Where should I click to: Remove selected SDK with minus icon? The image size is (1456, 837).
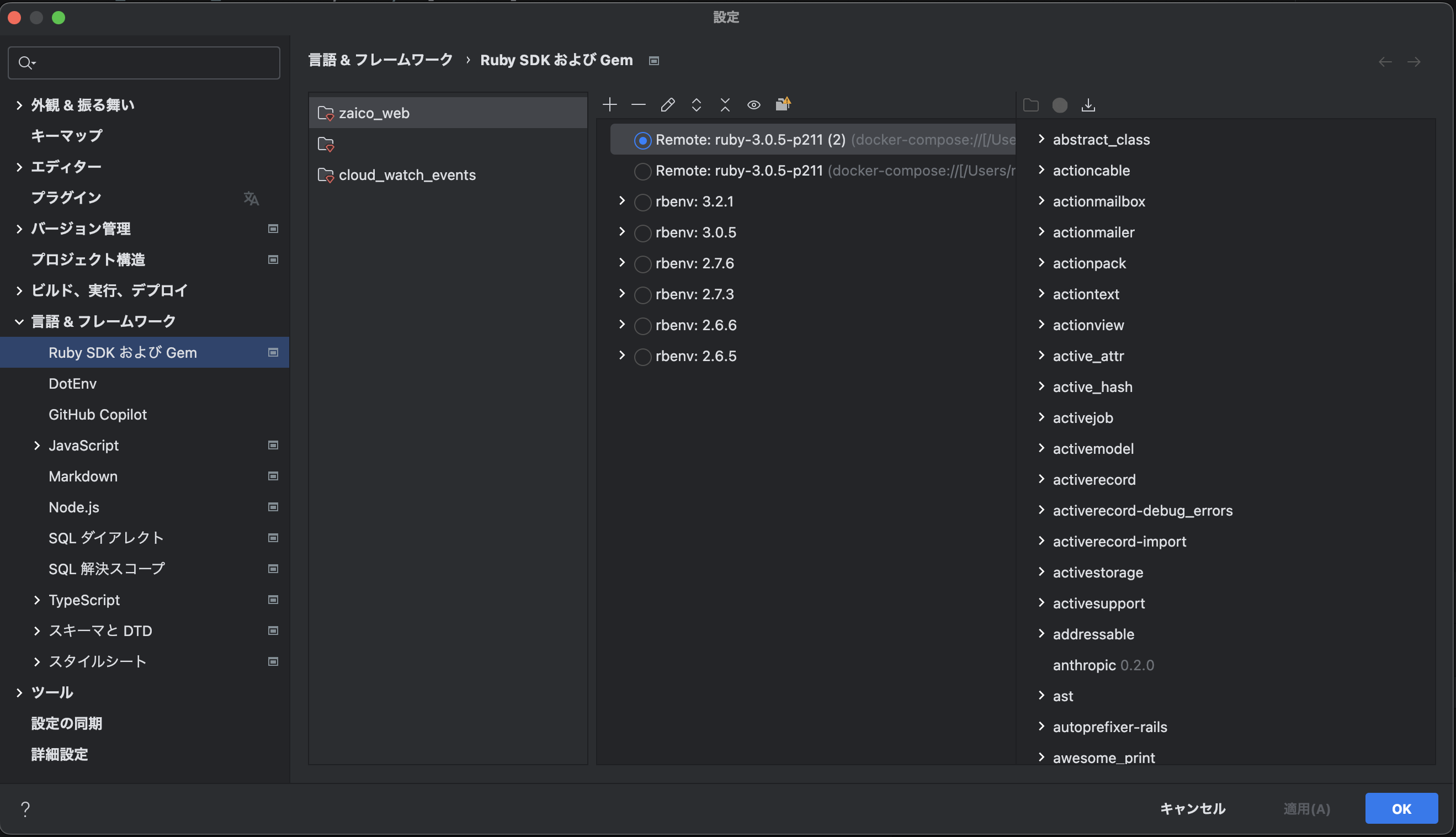[639, 105]
